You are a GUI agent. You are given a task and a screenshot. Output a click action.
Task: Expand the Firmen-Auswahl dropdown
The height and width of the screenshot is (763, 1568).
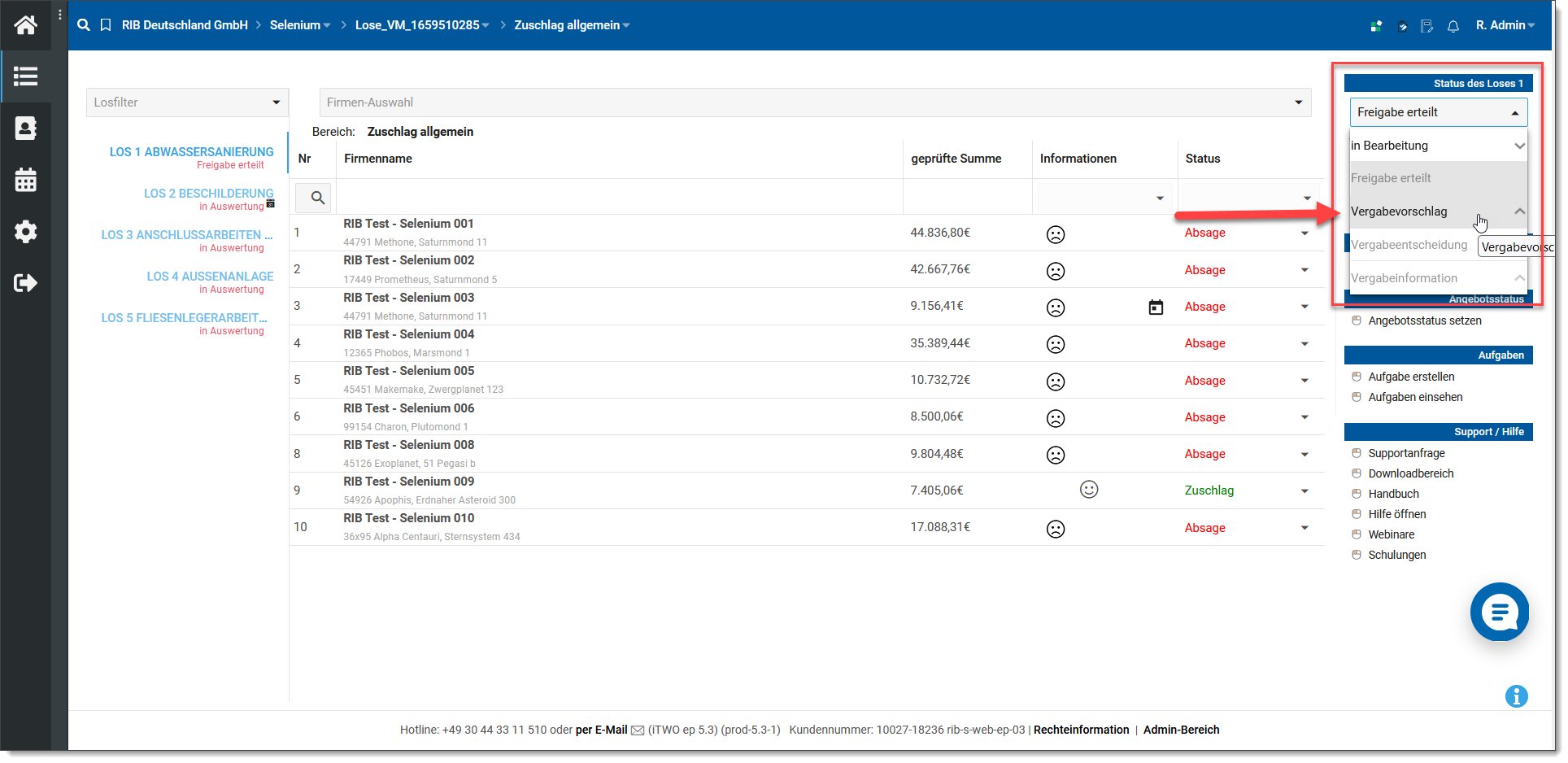pos(814,102)
